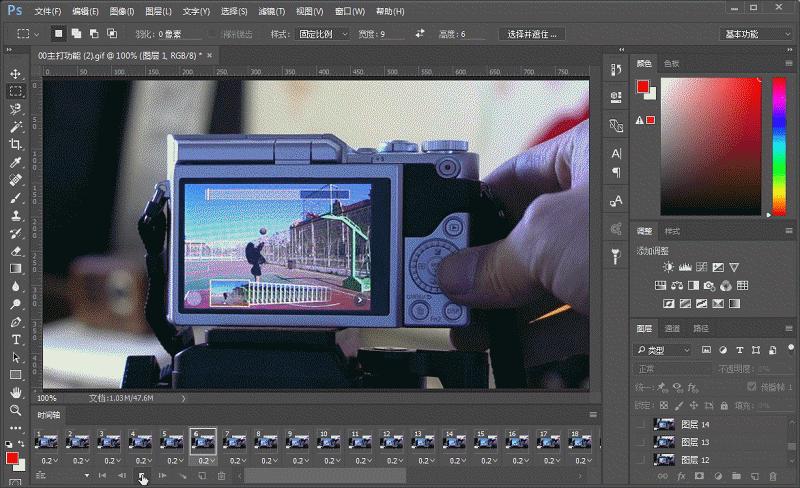
Task: Click the red foreground color swatch in toolbar
Action: pos(12,458)
